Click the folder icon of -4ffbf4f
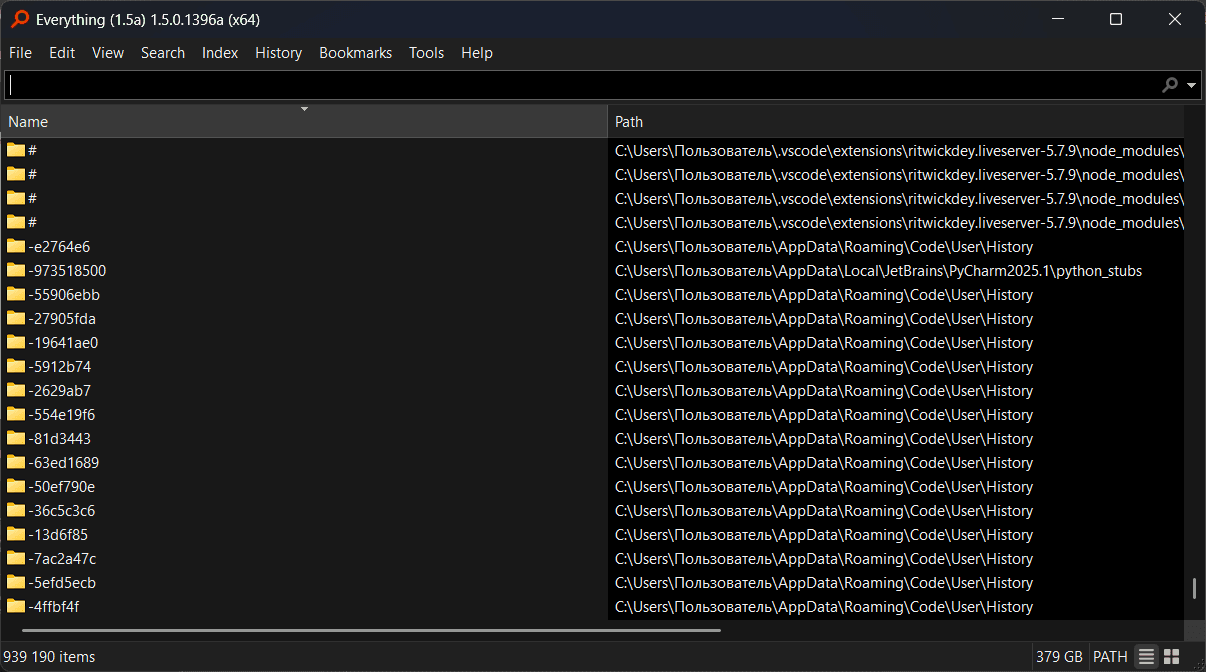The width and height of the screenshot is (1206, 672). pos(16,606)
